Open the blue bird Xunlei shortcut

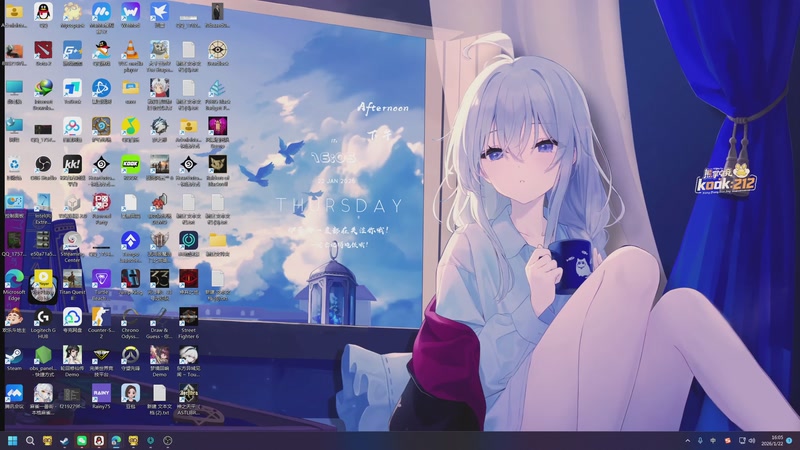(159, 12)
